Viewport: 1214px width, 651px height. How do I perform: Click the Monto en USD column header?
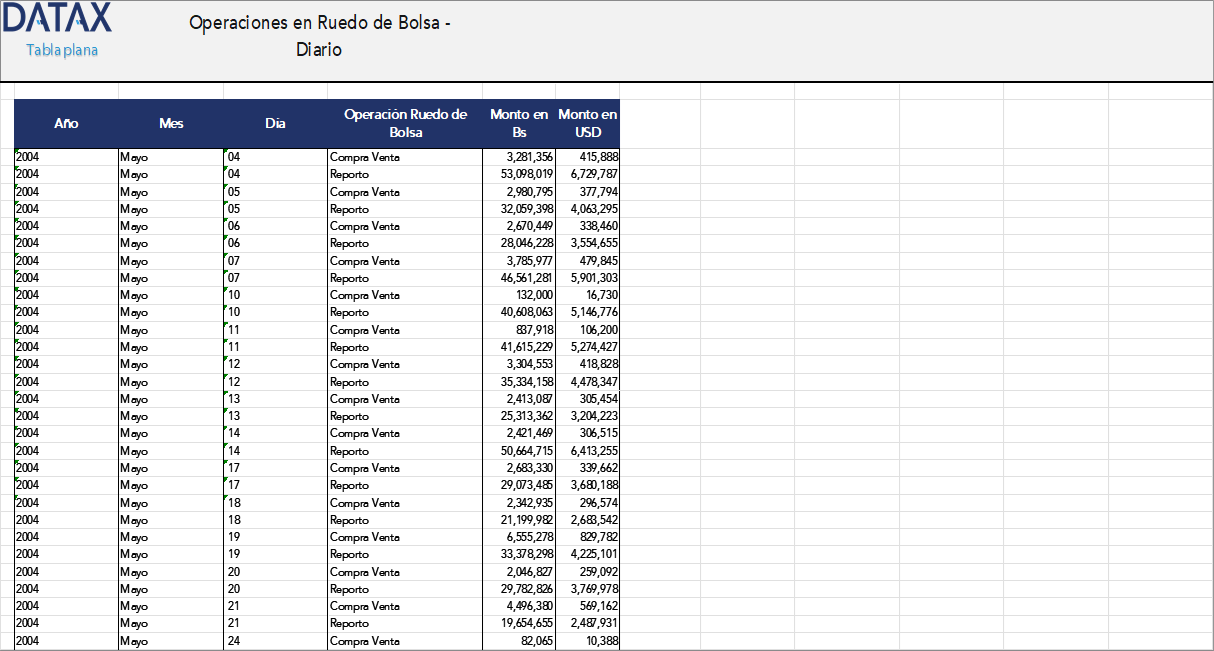click(x=588, y=122)
